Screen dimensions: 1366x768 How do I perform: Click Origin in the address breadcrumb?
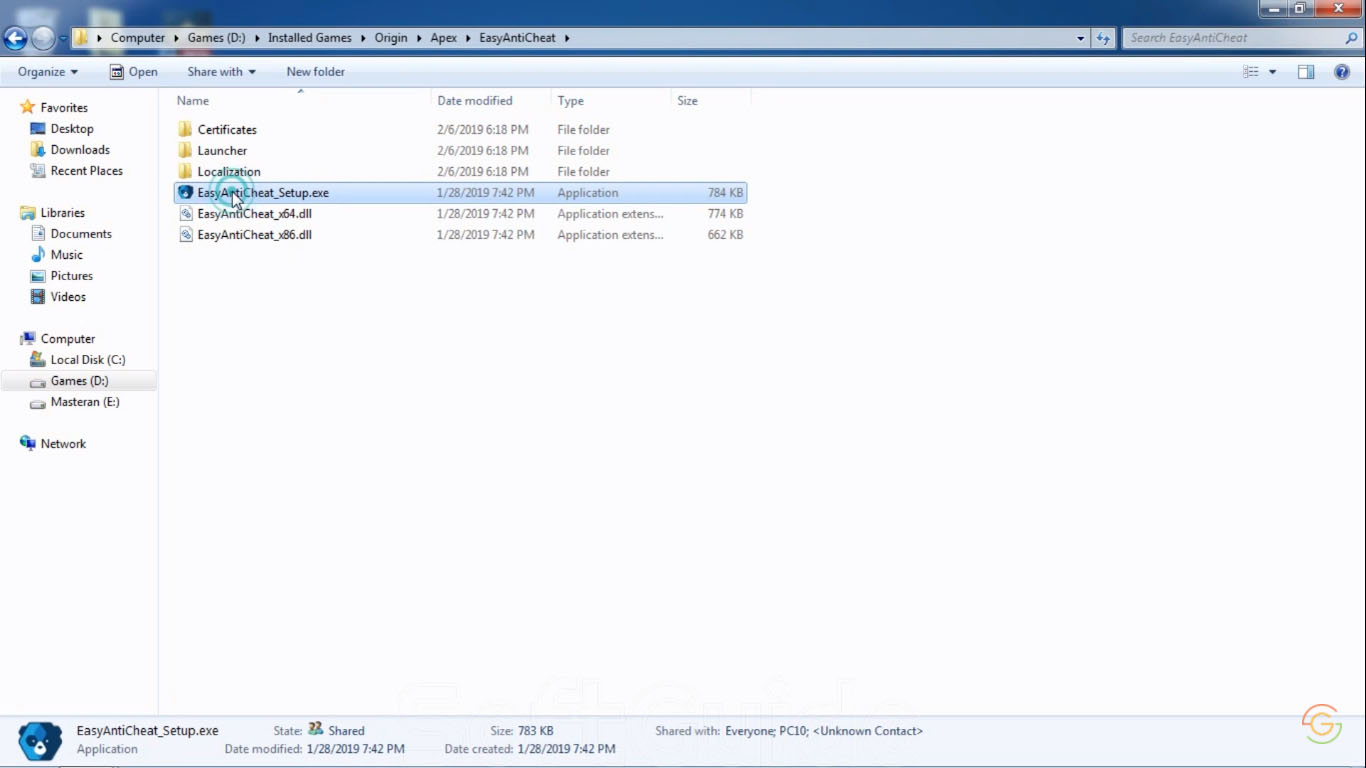(x=391, y=38)
